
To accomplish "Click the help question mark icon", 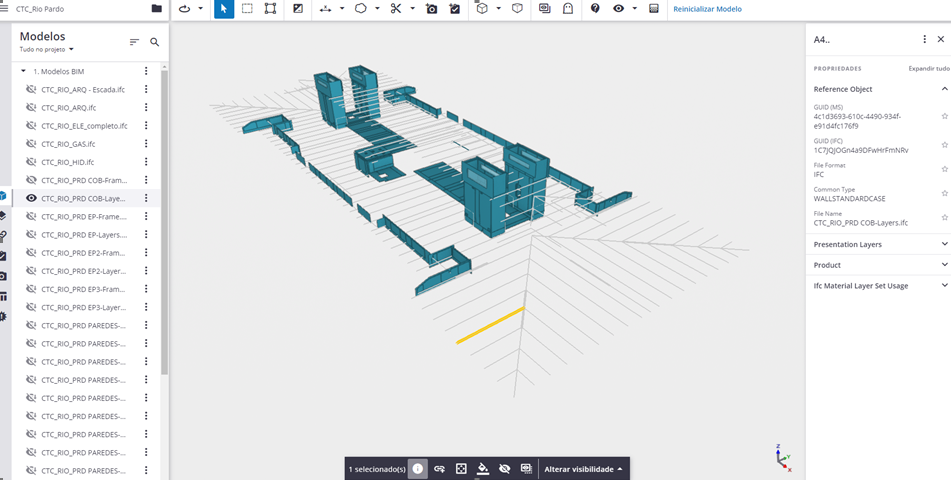I will [x=595, y=9].
